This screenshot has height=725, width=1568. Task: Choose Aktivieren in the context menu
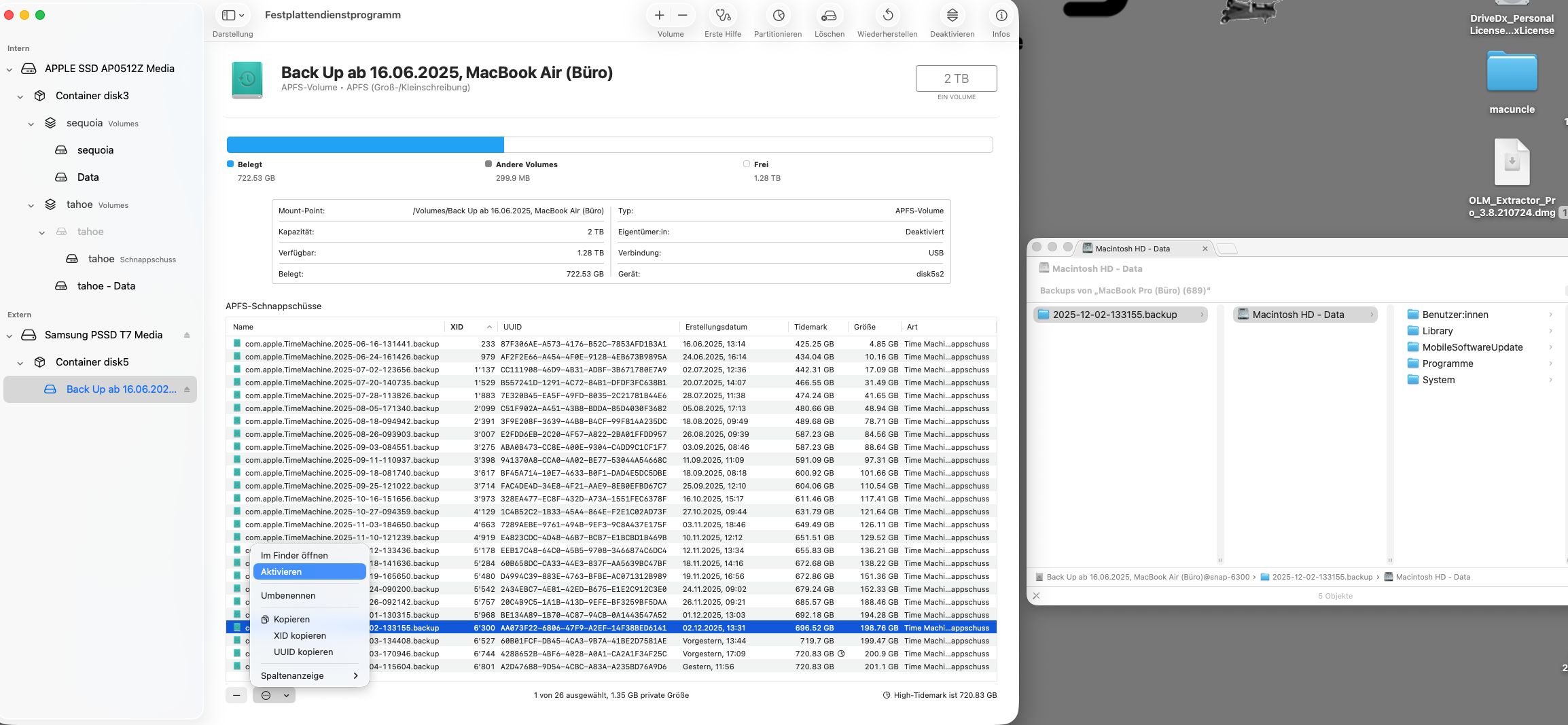(309, 571)
